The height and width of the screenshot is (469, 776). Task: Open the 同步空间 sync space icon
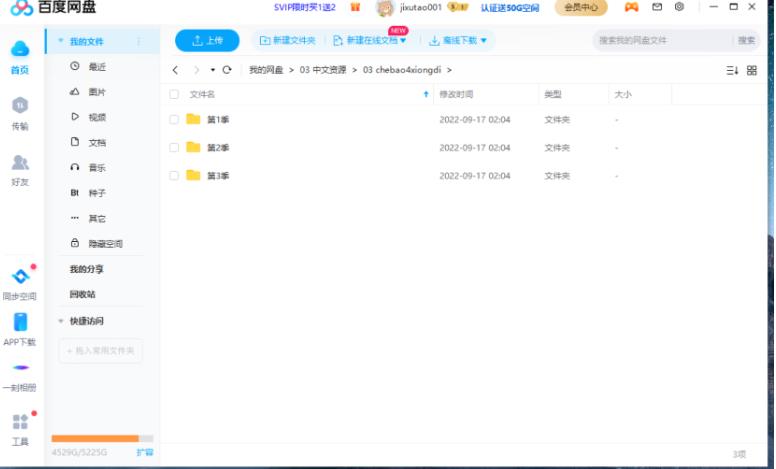click(x=20, y=276)
